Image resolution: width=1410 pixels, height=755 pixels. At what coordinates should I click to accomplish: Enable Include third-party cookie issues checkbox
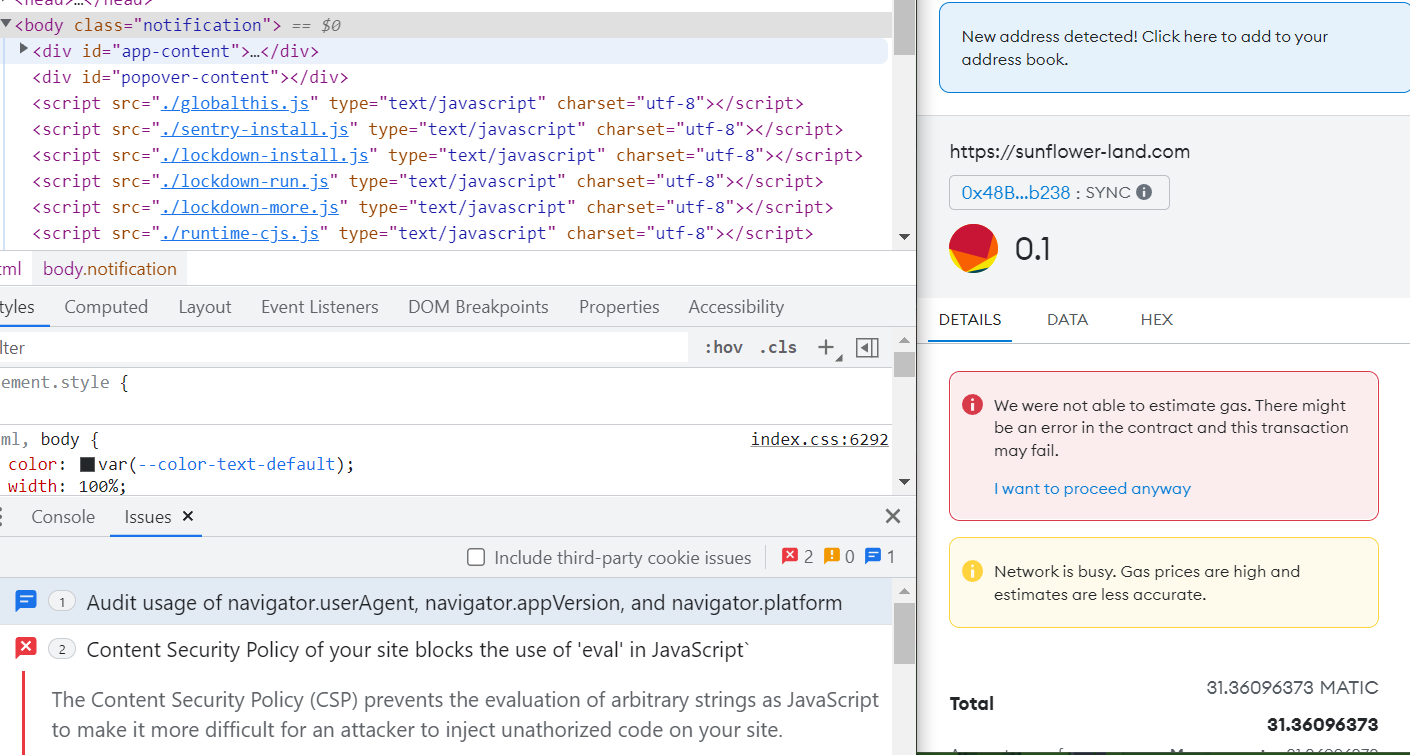(476, 557)
